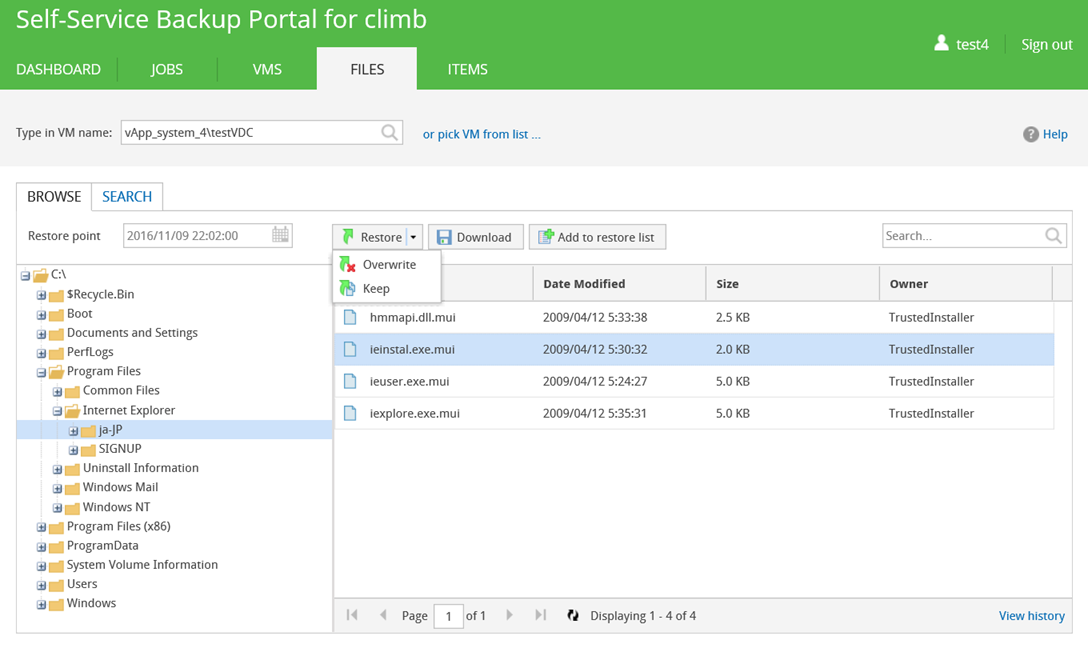
Task: Click the Help question mark icon
Action: tap(1030, 134)
